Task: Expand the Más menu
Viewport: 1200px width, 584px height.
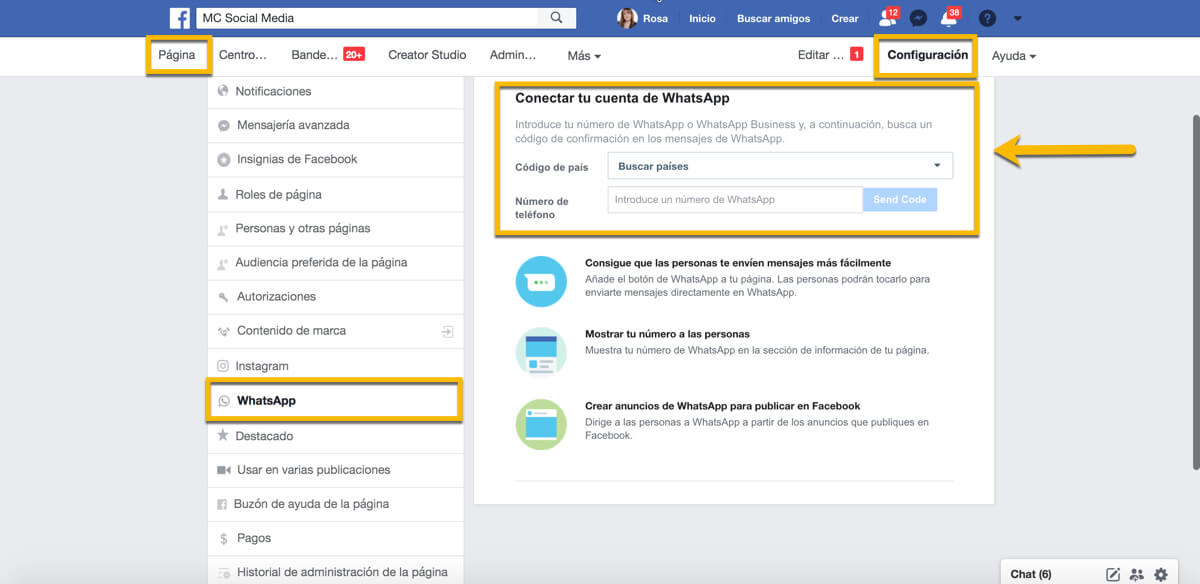Action: (x=584, y=56)
